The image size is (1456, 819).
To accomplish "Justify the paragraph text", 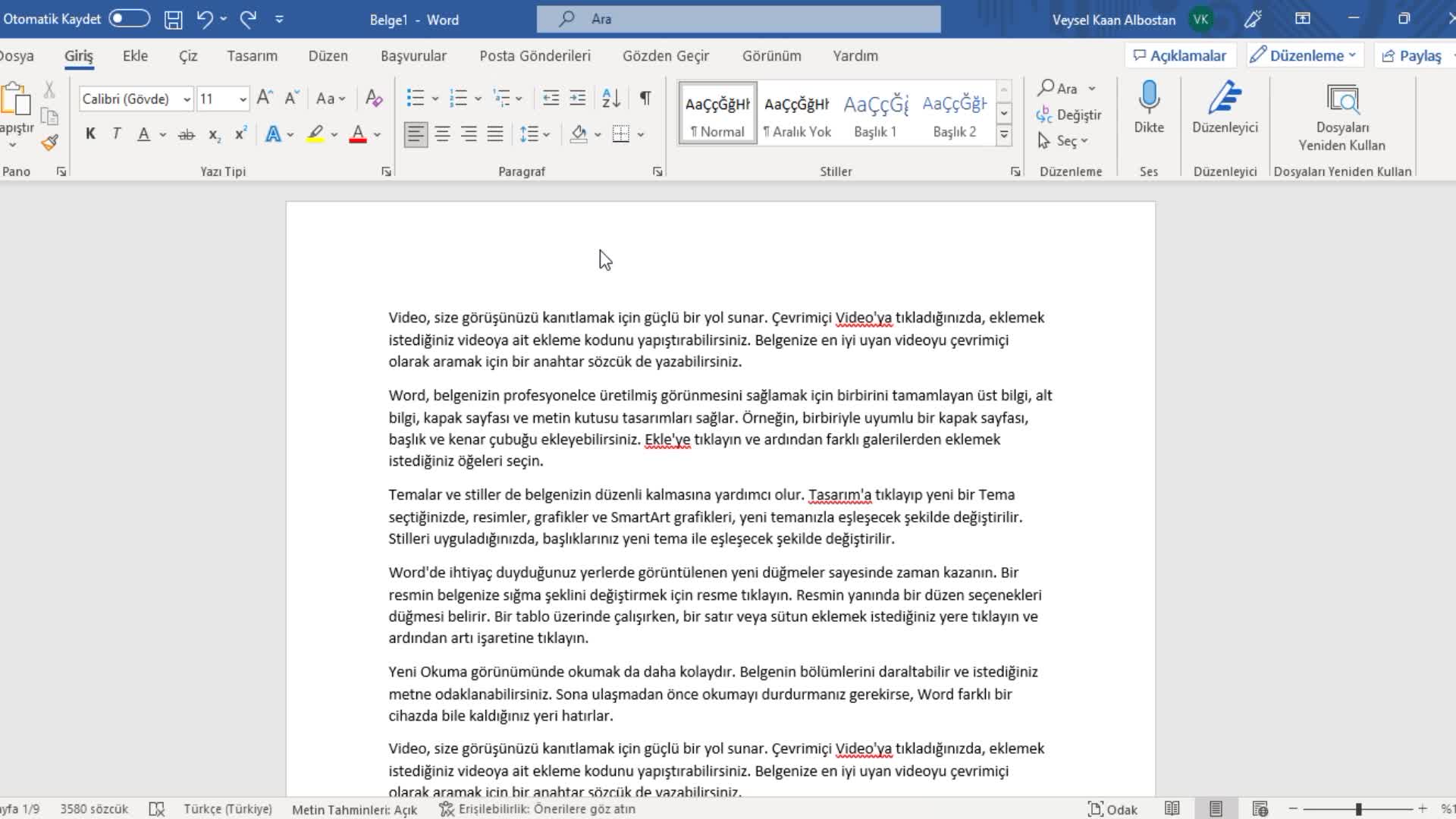I will (x=495, y=134).
